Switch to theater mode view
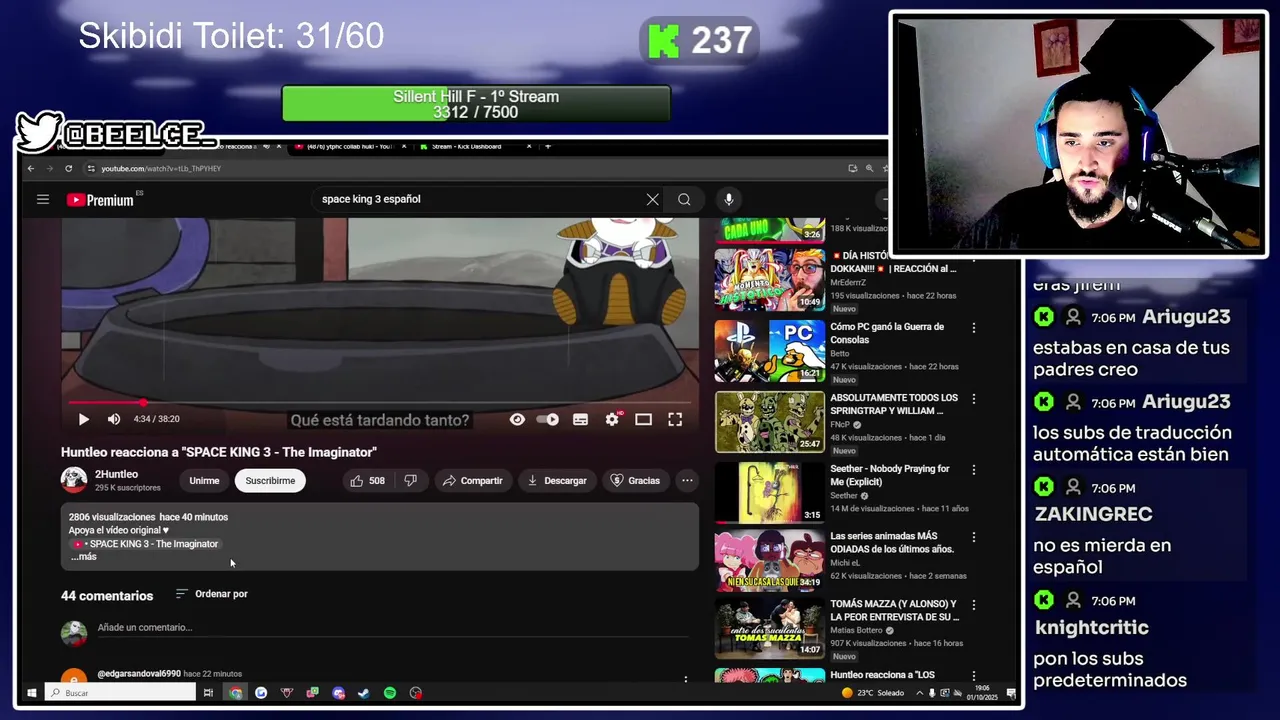Screen dimensions: 1280x720 (644, 420)
